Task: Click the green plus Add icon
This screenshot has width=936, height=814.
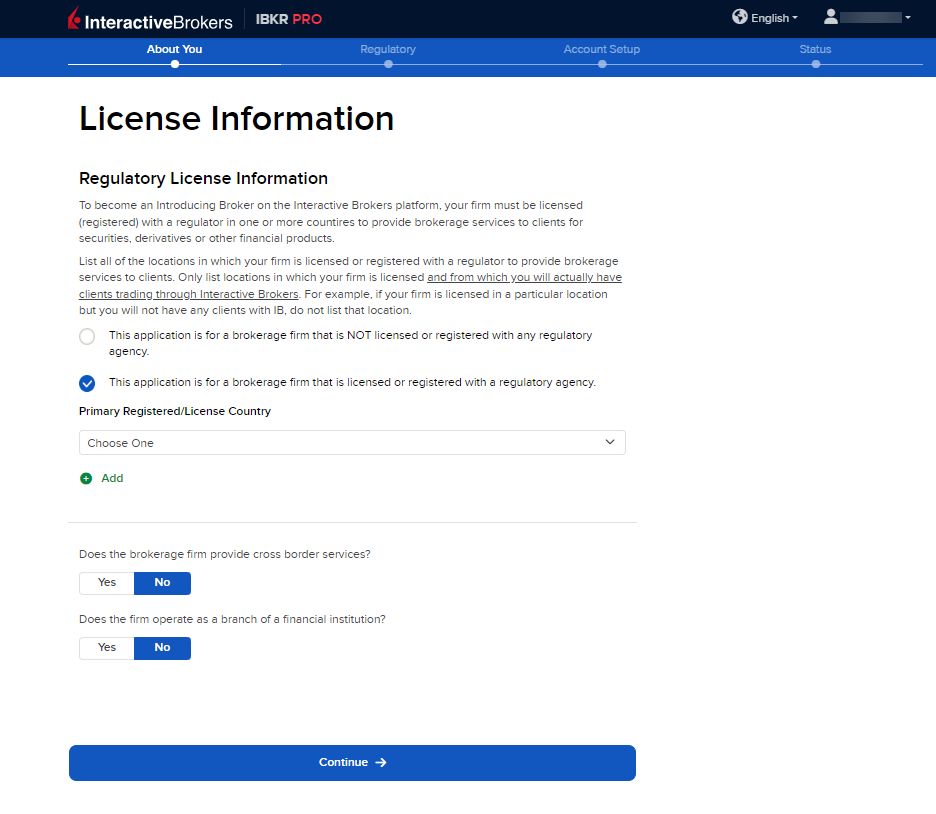Action: coord(86,479)
